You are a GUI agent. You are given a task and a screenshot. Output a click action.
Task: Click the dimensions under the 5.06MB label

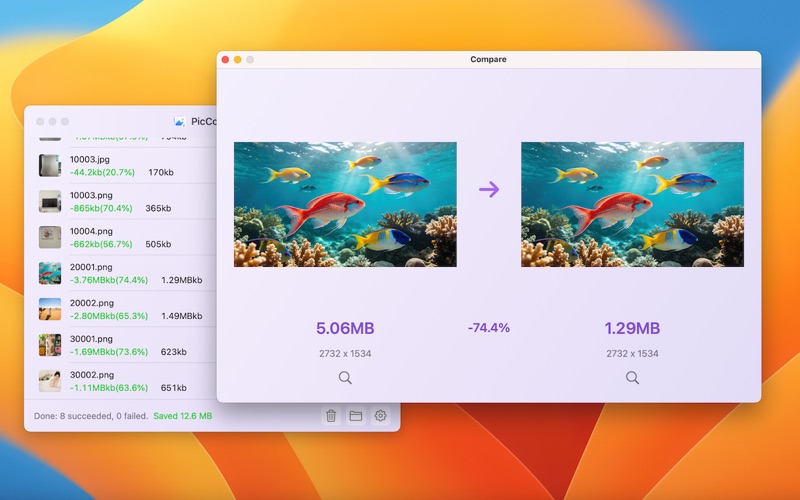point(345,354)
